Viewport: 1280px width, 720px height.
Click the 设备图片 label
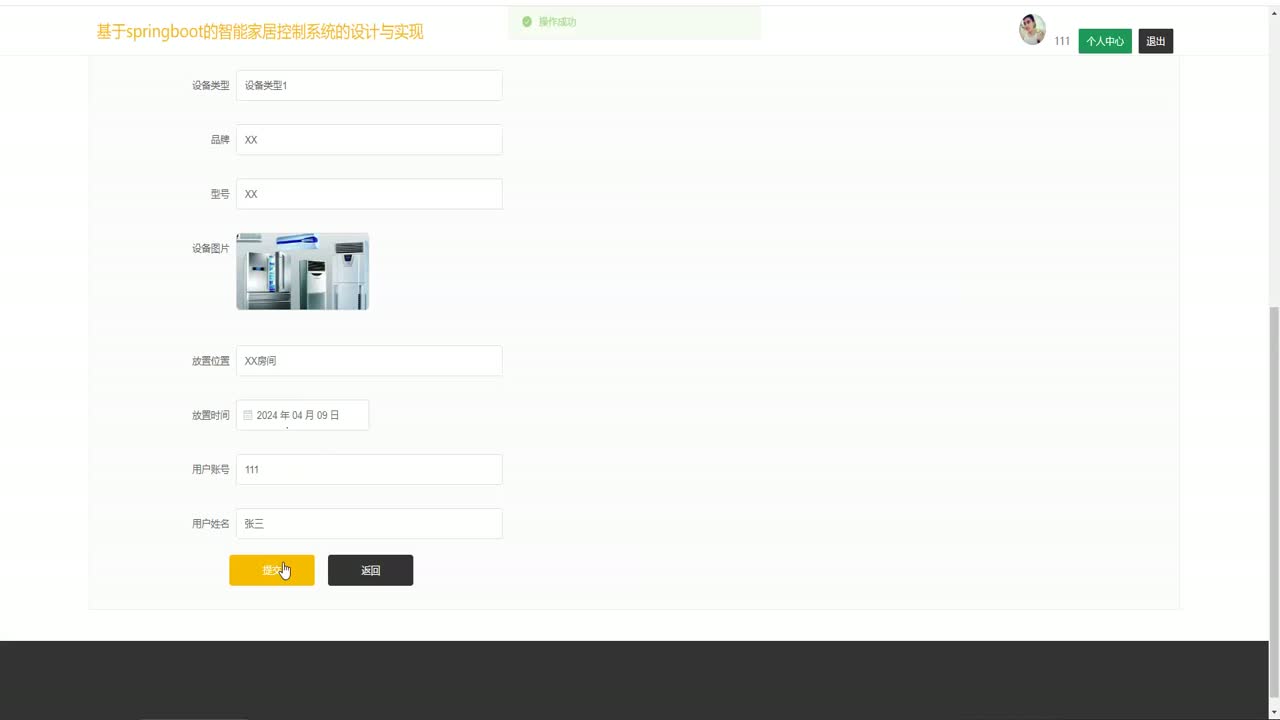click(x=210, y=248)
